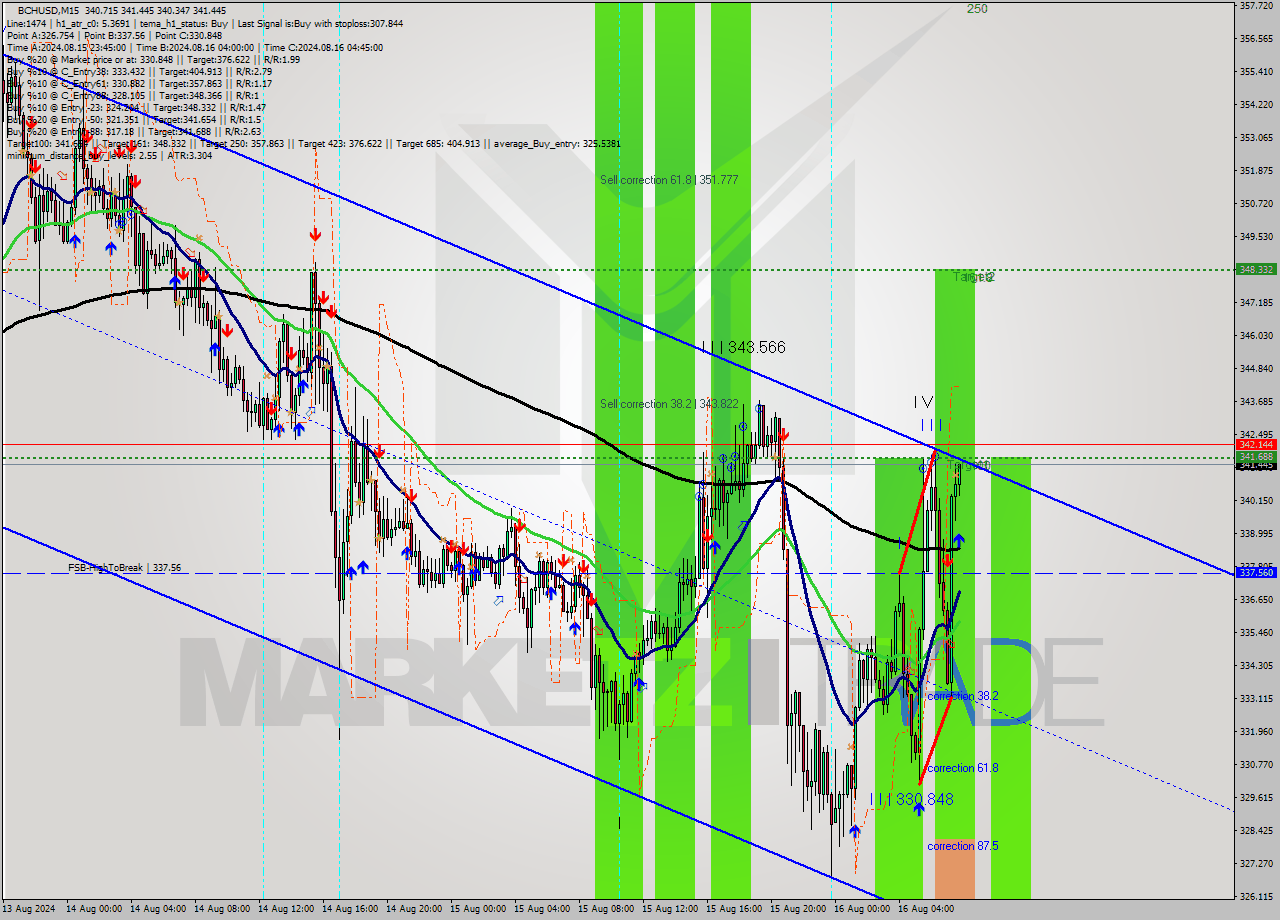
Task: Select the 'correction 87.5' label
Action: coord(962,846)
